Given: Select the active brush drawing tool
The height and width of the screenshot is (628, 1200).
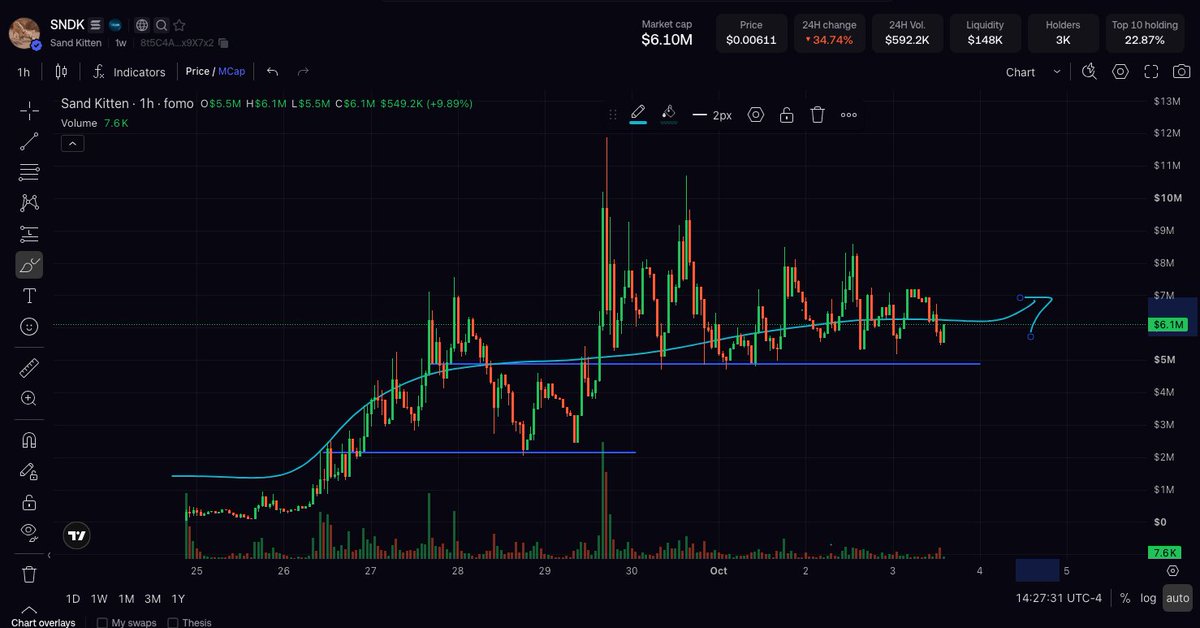Looking at the screenshot, I should 30,265.
